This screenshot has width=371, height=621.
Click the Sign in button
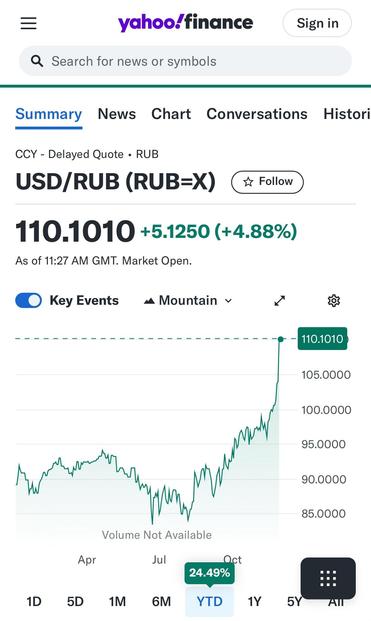317,23
